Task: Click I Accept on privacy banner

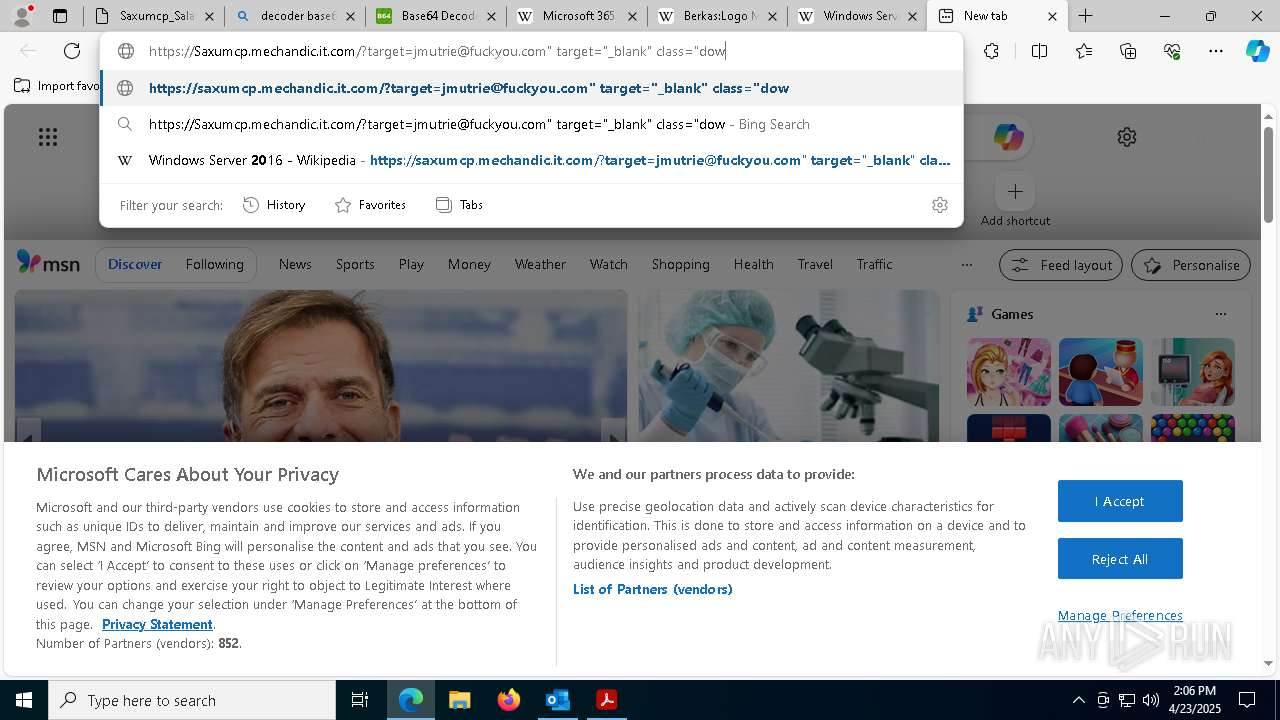Action: coord(1120,501)
